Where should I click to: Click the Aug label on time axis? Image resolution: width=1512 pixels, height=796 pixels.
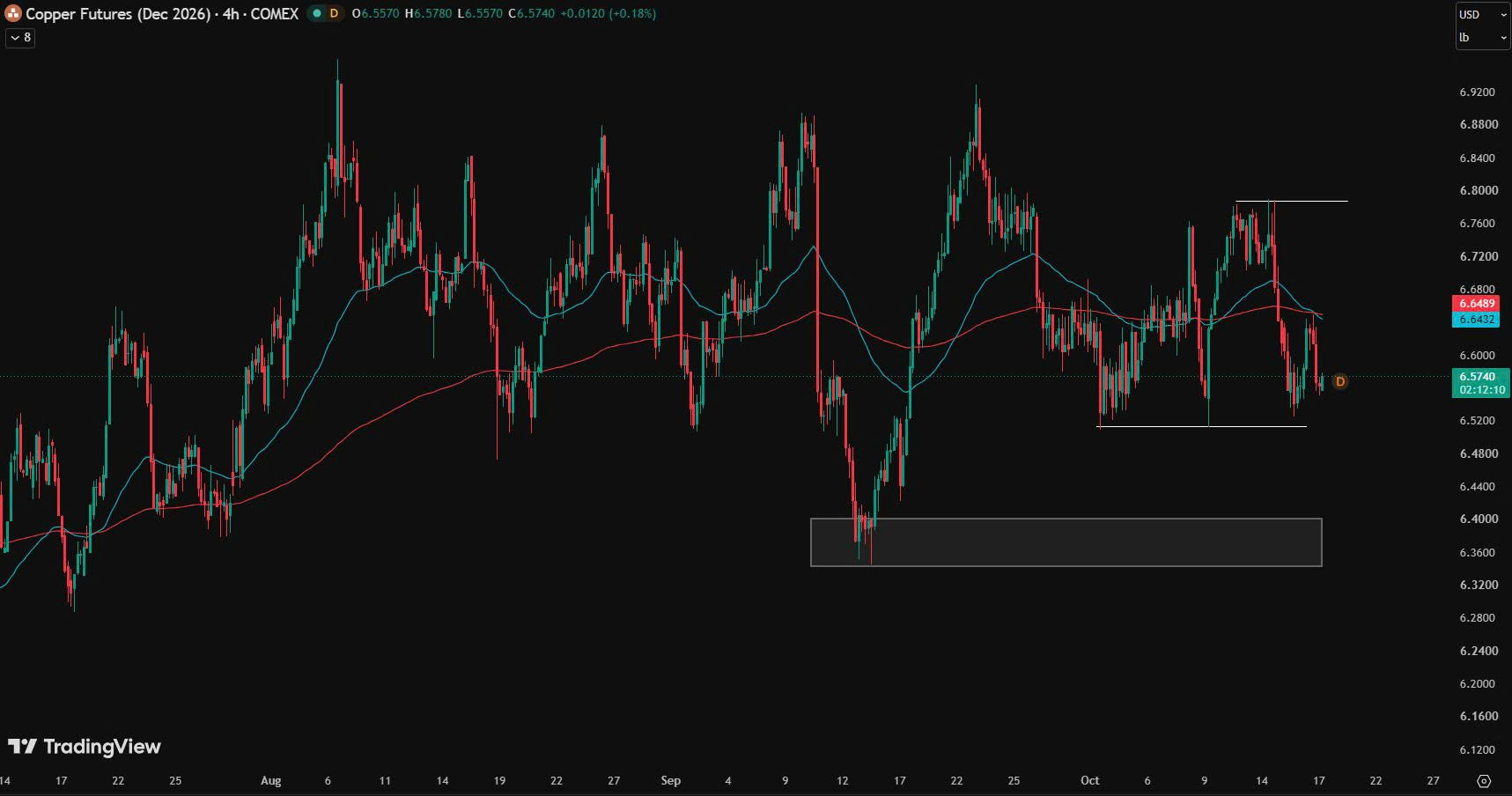[x=271, y=780]
